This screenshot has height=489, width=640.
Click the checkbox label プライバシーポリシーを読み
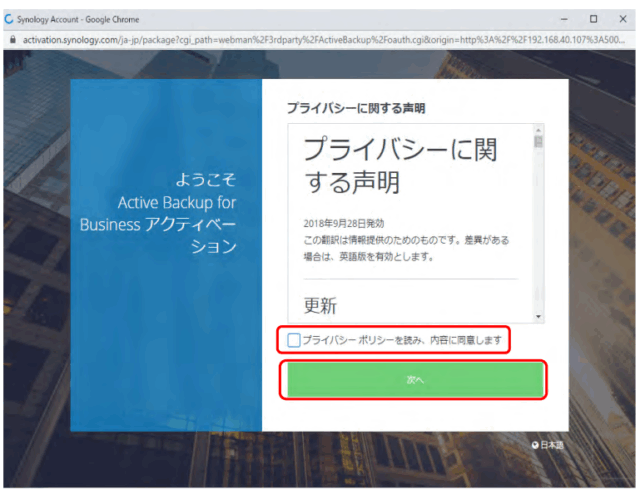(402, 341)
